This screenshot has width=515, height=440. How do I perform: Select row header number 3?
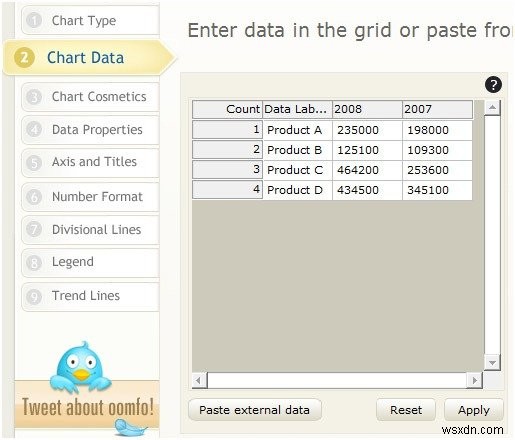(227, 170)
